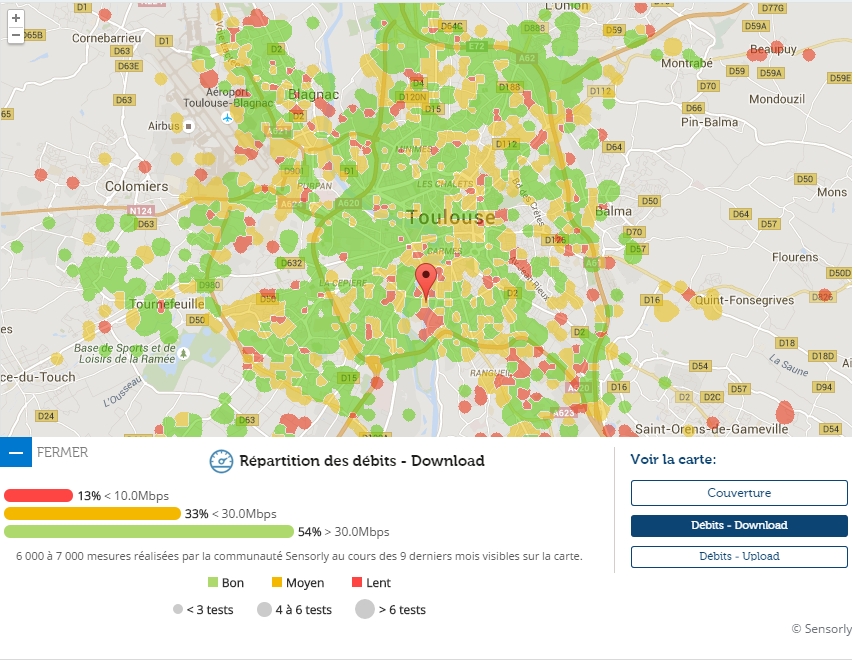Click the red location pin marker
This screenshot has height=660, width=854.
pyautogui.click(x=426, y=282)
